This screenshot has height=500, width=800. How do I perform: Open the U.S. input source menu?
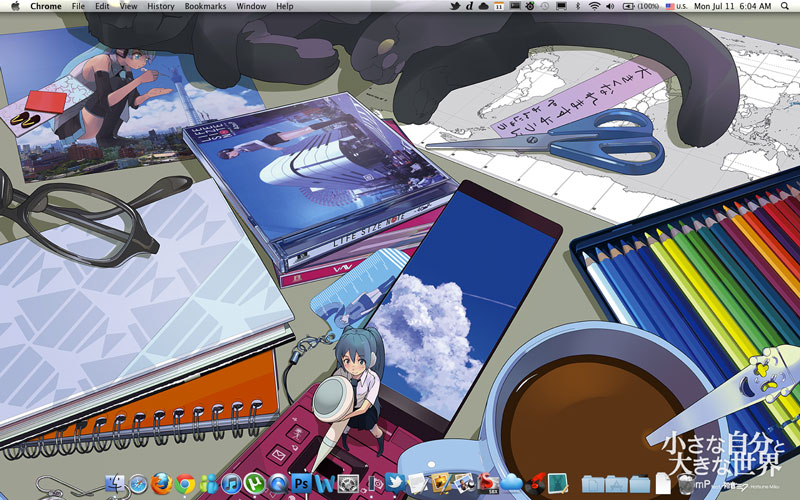pos(677,6)
